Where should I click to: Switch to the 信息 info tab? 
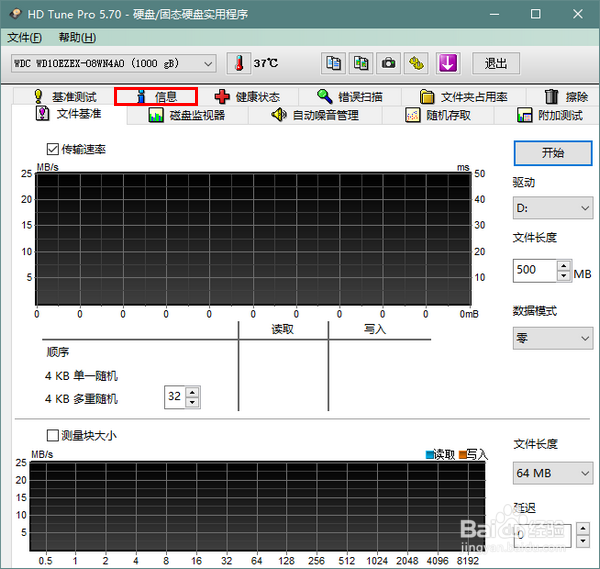pyautogui.click(x=156, y=96)
